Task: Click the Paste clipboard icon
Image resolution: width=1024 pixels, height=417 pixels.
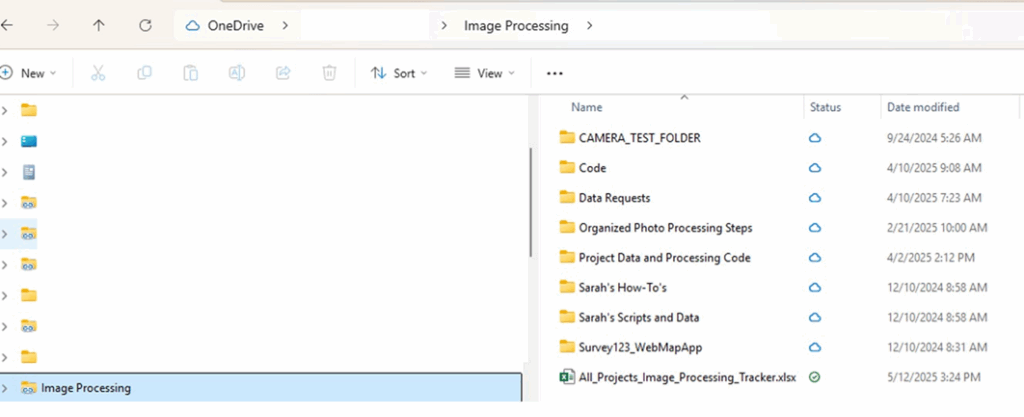Action: click(191, 73)
